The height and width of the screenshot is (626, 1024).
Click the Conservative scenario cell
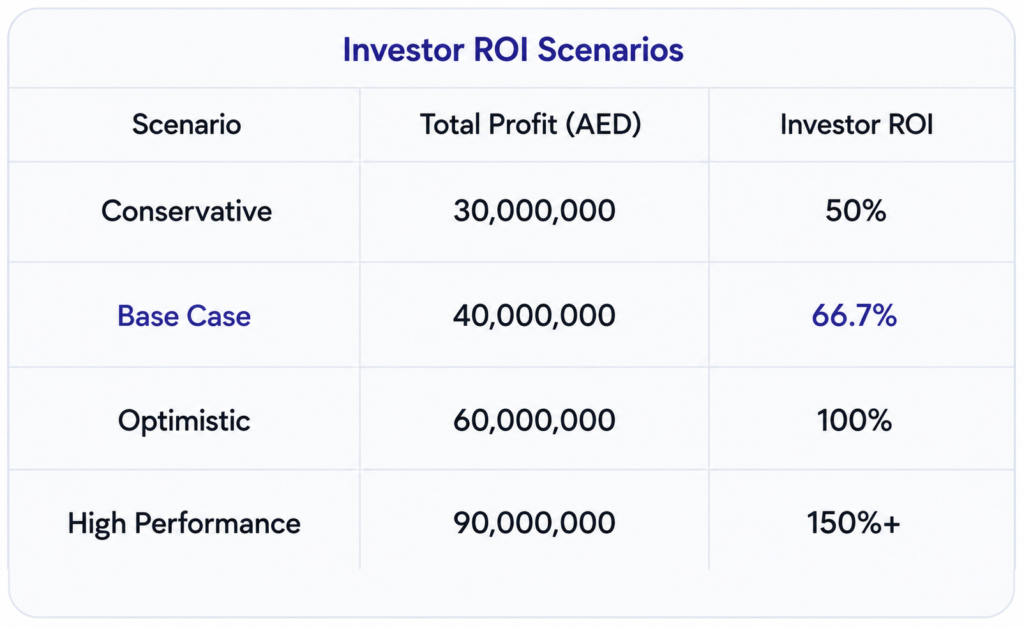coord(186,211)
